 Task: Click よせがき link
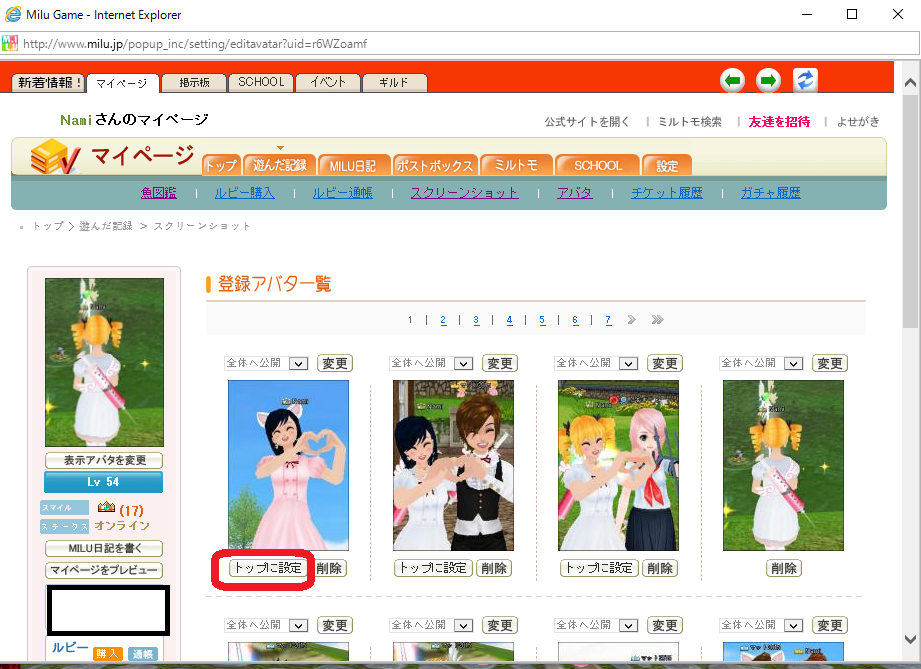858,122
